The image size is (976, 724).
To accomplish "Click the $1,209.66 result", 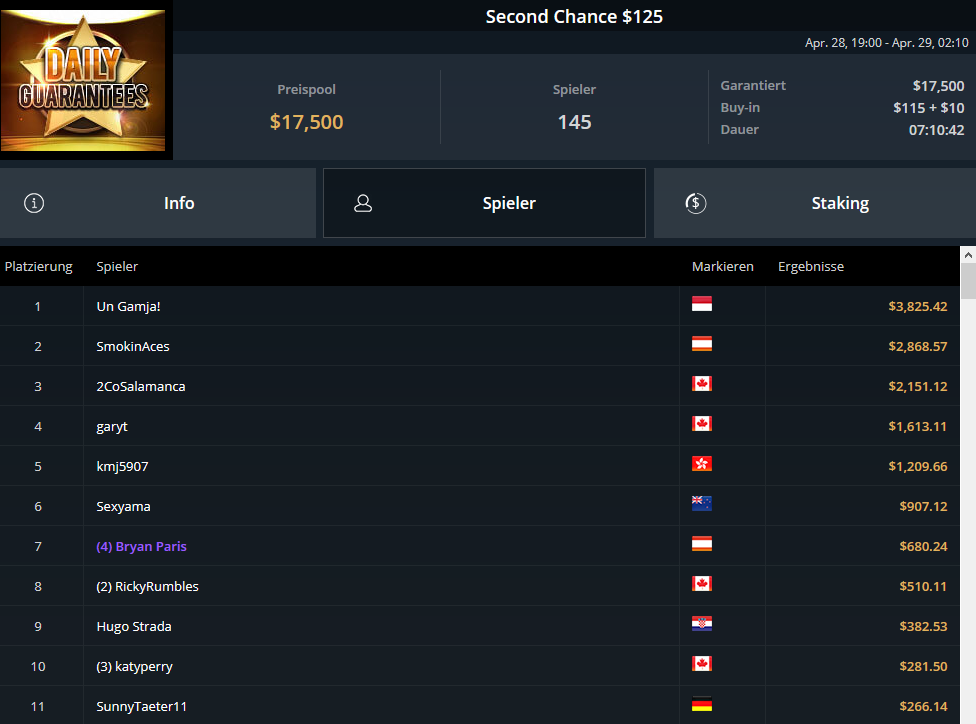I will (x=917, y=466).
